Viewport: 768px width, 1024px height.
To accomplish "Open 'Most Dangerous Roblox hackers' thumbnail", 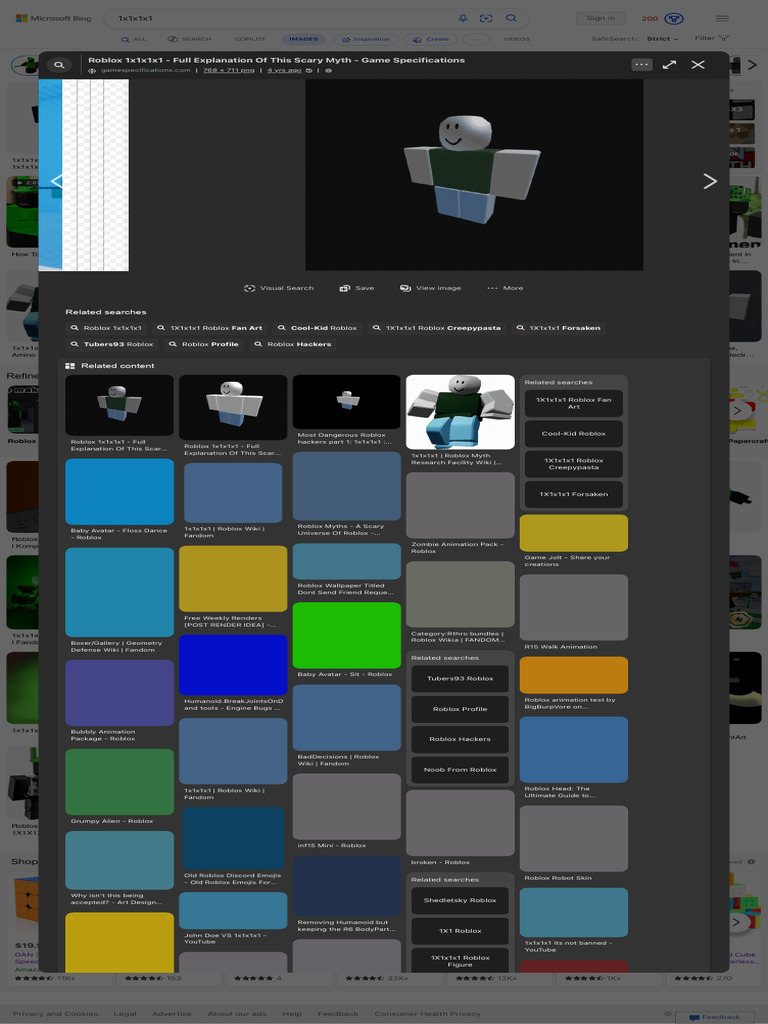I will 346,402.
